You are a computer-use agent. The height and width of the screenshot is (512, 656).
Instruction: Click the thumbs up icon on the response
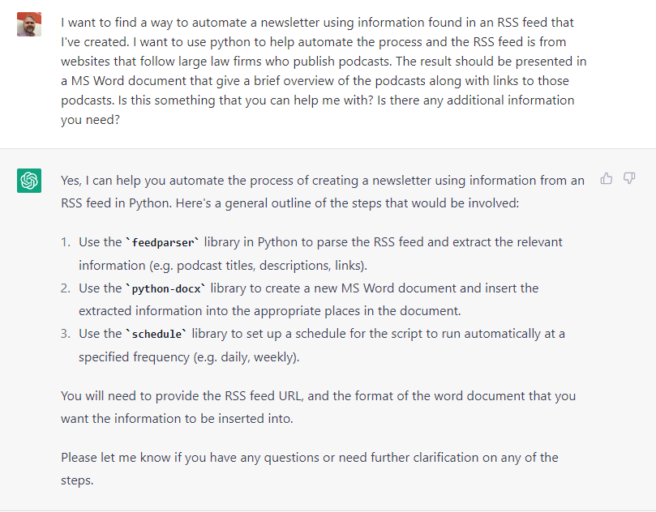point(606,179)
